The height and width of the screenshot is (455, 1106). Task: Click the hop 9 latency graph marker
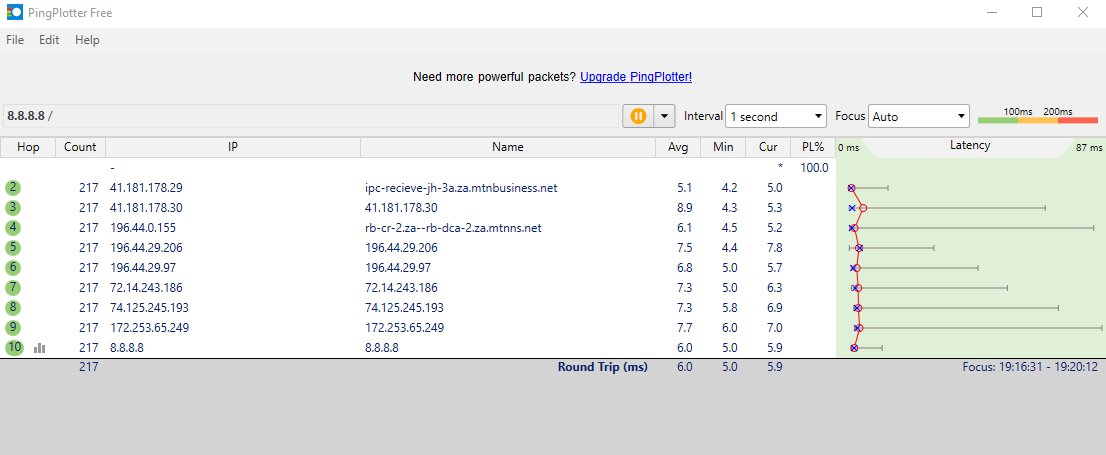click(x=858, y=328)
